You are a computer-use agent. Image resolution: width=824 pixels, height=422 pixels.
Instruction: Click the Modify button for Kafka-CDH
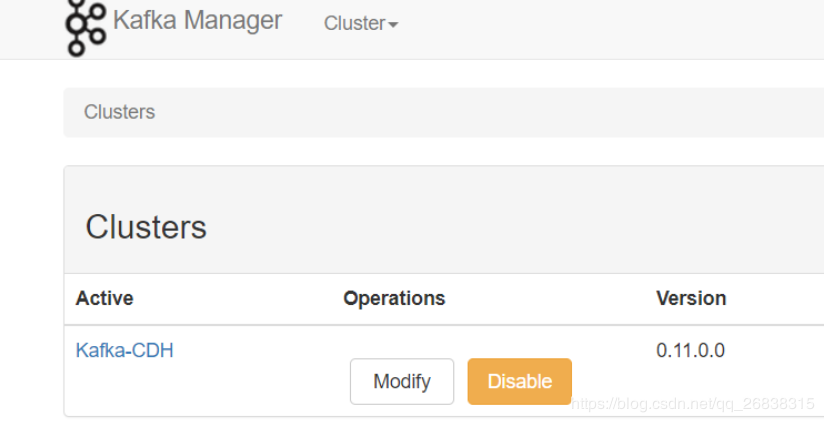402,382
